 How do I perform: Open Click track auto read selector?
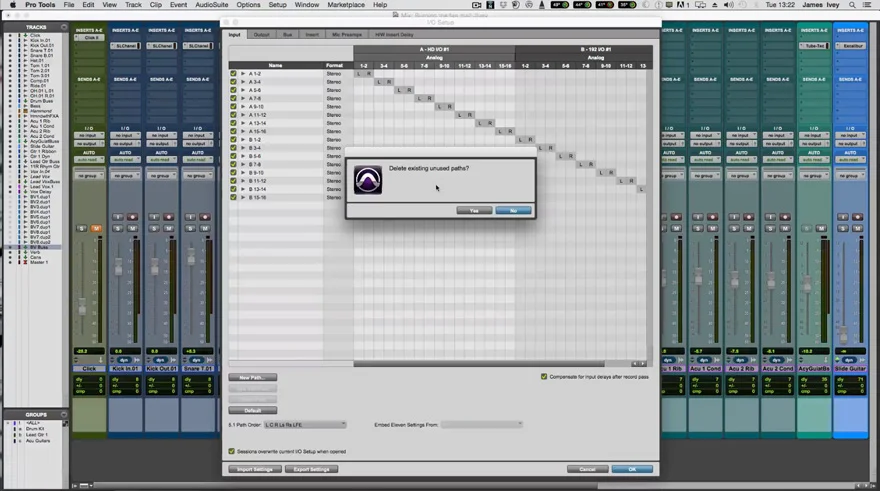89,160
